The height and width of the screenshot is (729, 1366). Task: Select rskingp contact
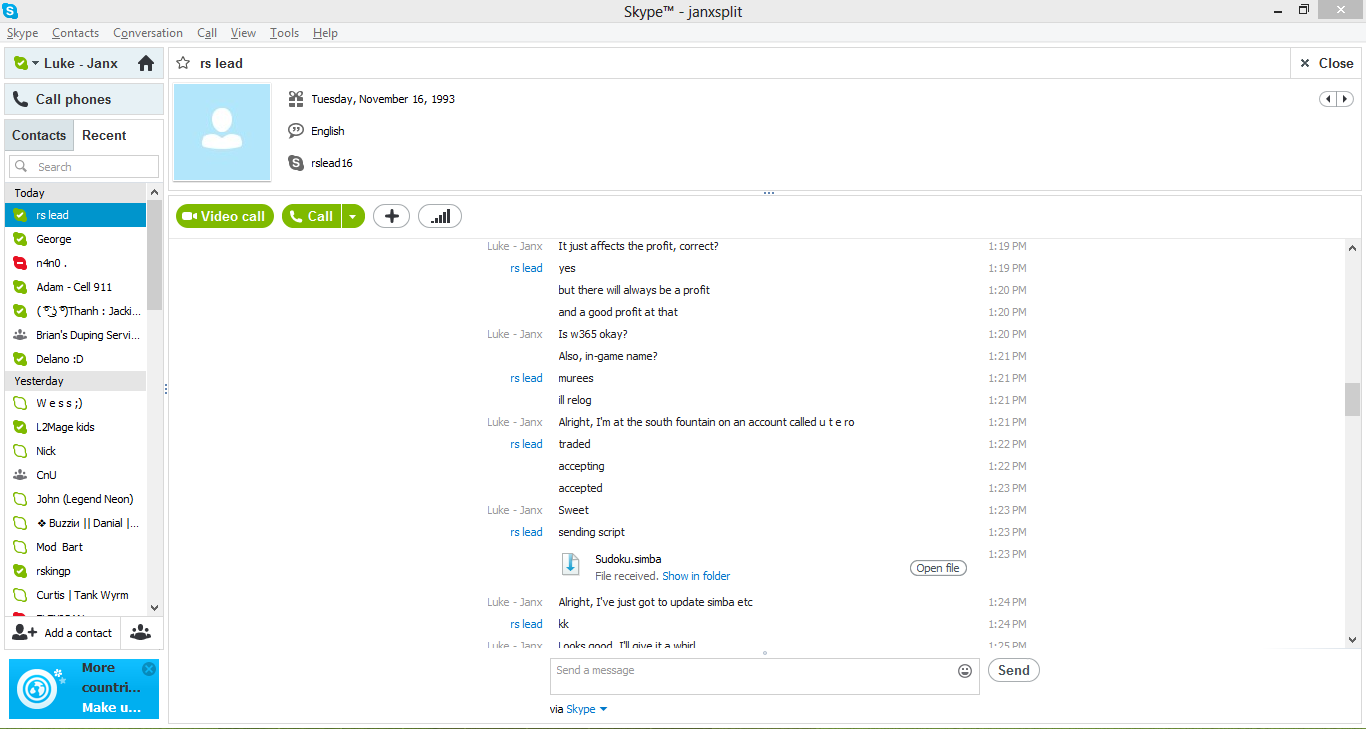point(75,571)
